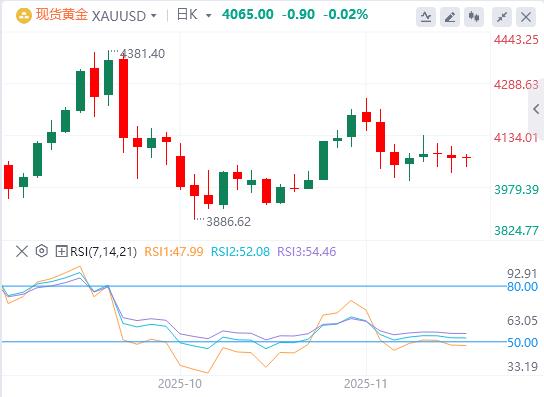
Task: Click the gold spot logo icon
Action: click(x=24, y=16)
